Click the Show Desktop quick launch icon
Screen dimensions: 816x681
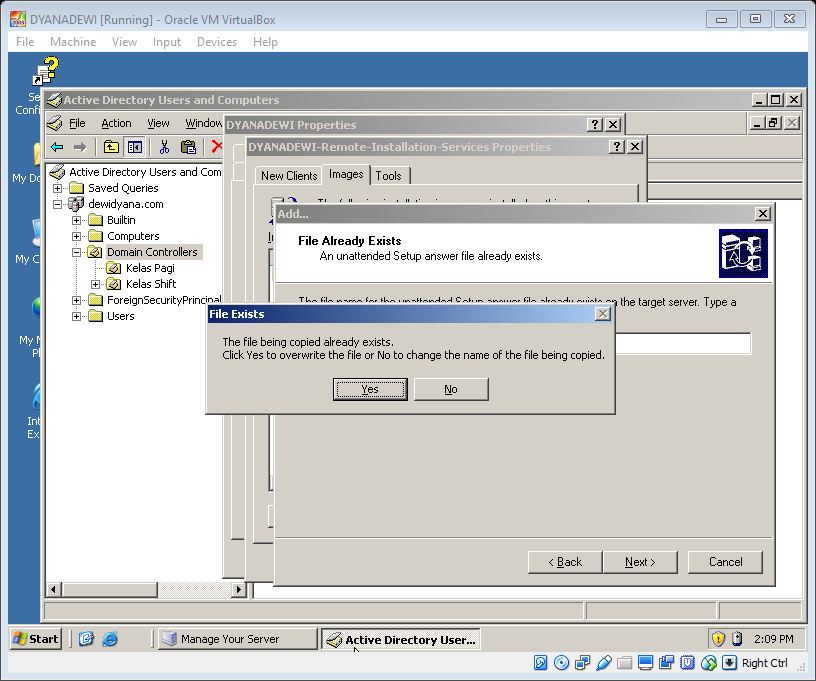[x=86, y=639]
